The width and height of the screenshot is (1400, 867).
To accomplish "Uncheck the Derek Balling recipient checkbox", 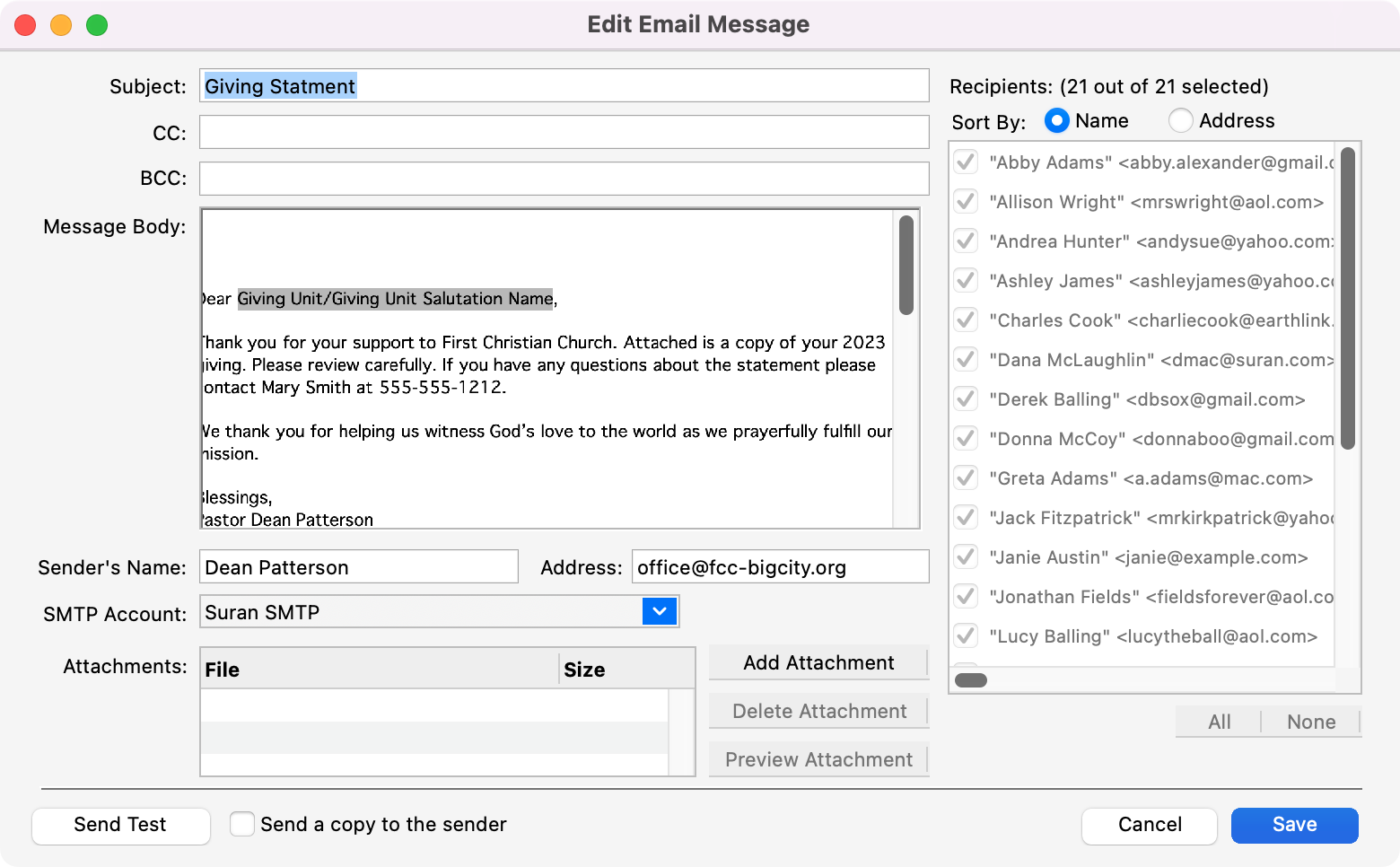I will pos(966,399).
